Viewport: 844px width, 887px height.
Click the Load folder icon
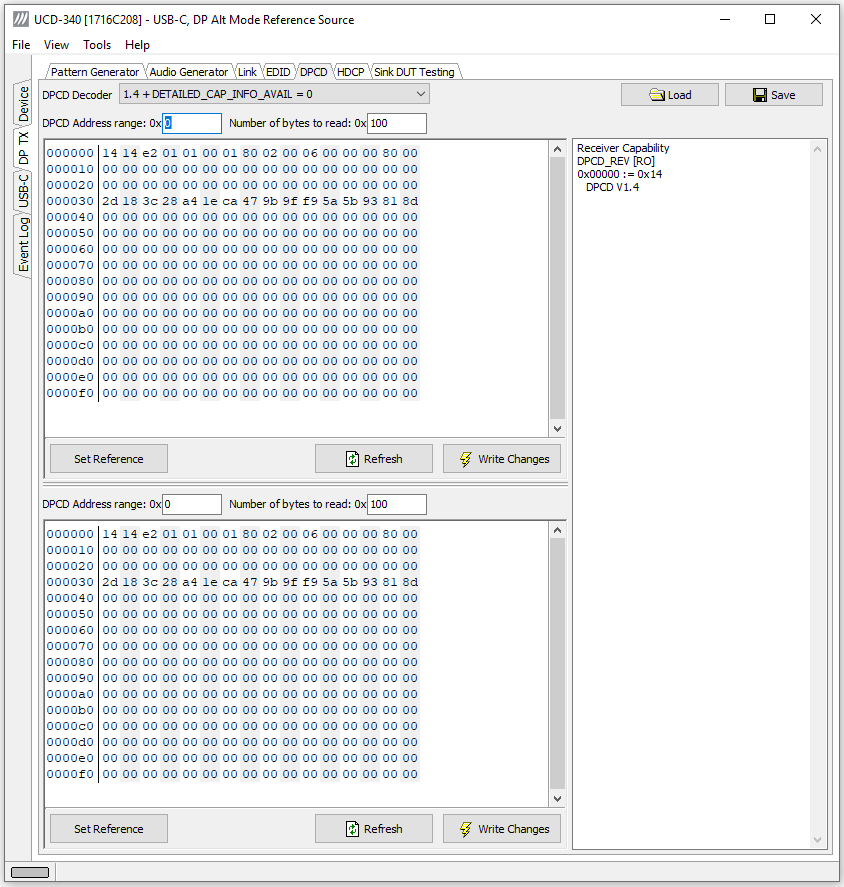pos(657,95)
